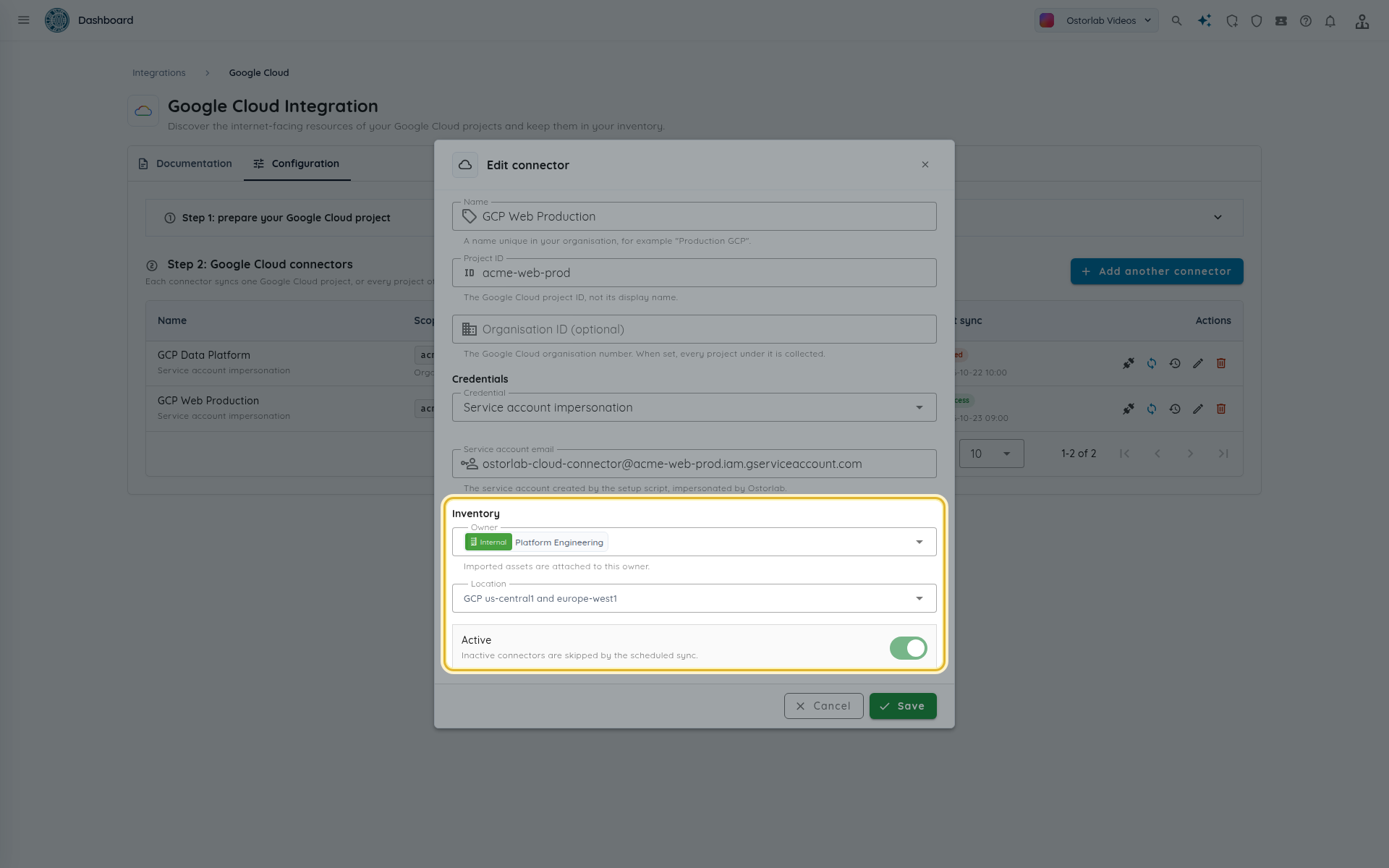
Task: Click the Google Cloud breadcrumb text
Action: pos(259,73)
